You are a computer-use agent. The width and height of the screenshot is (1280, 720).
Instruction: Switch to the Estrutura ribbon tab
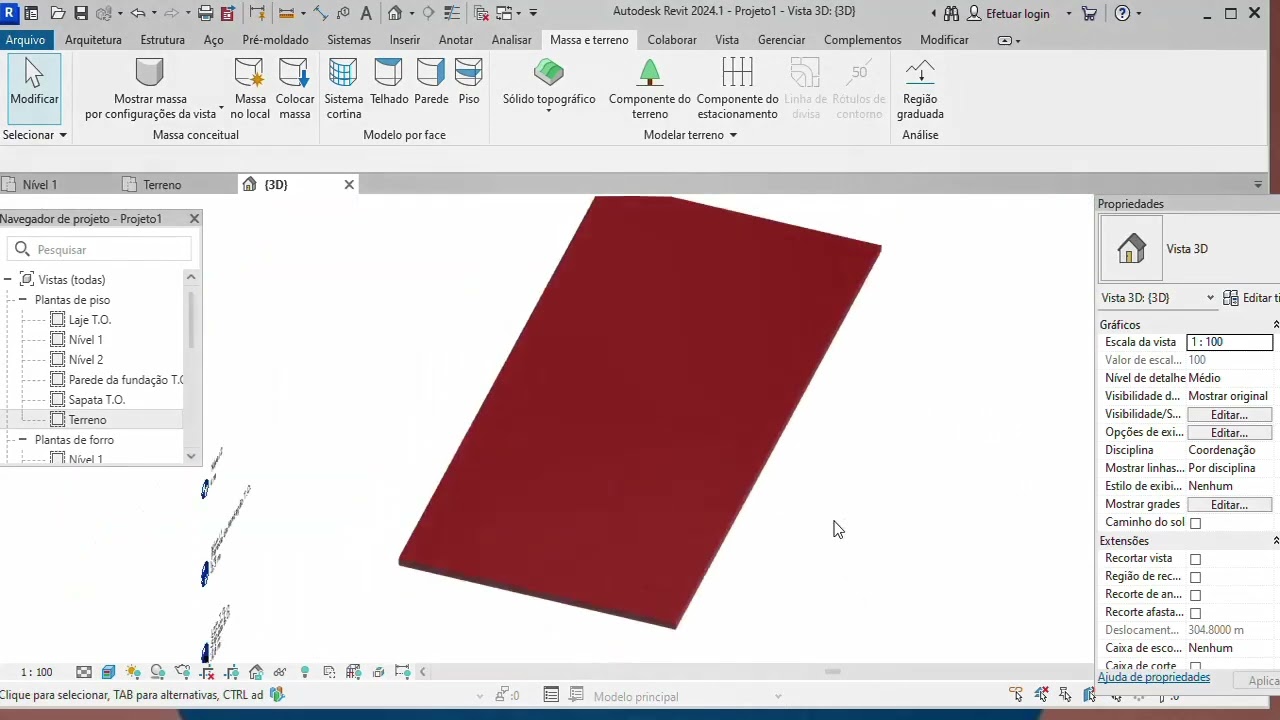[x=163, y=40]
